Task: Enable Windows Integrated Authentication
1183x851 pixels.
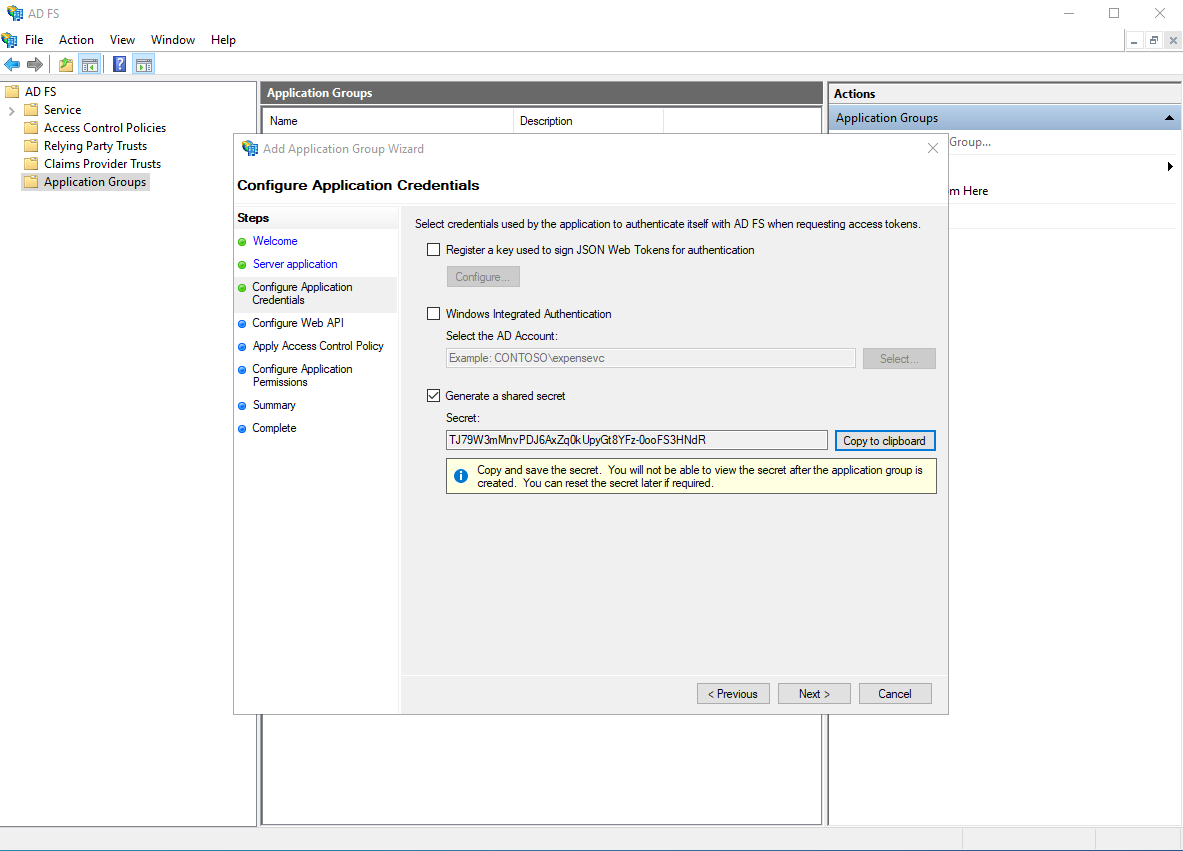Action: point(433,313)
